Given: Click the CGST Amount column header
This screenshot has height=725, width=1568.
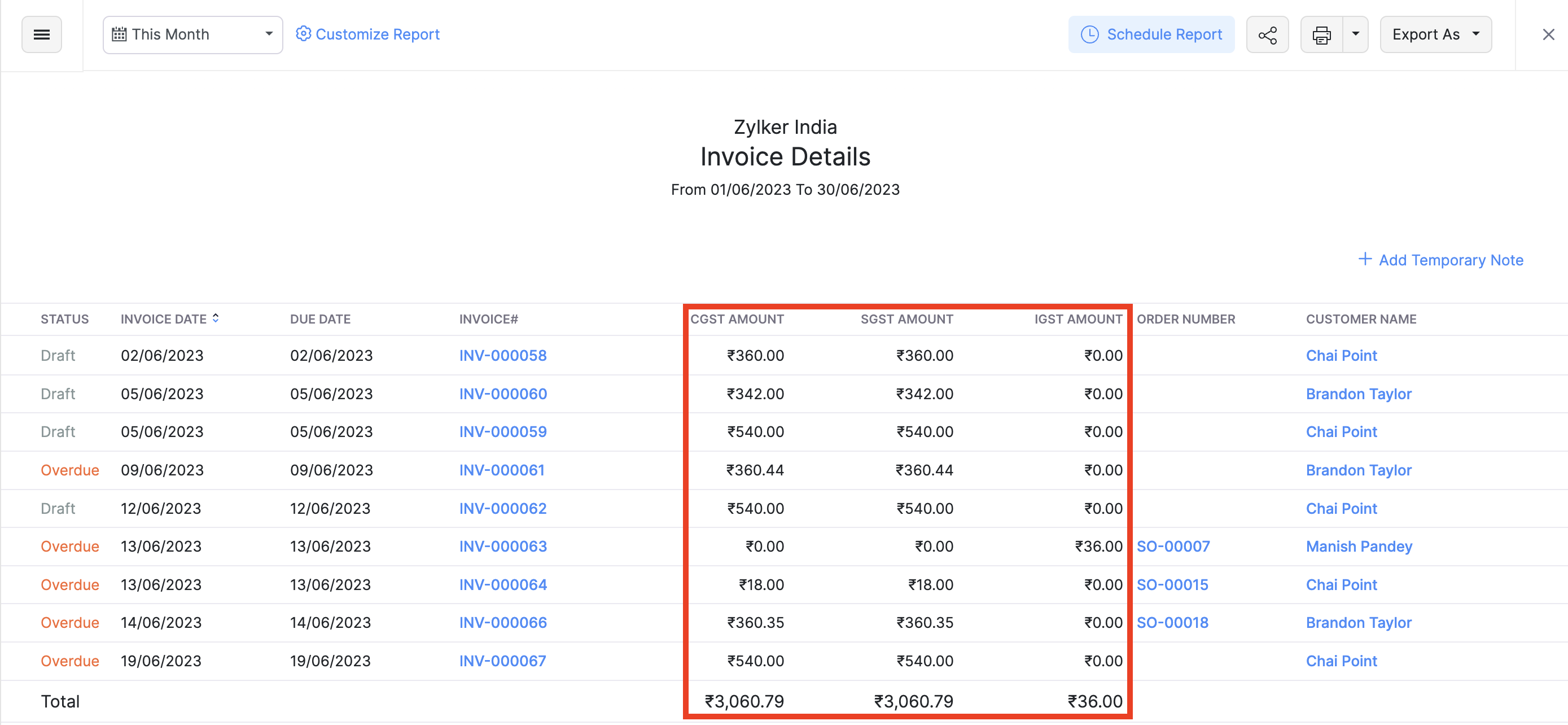Looking at the screenshot, I should pyautogui.click(x=737, y=319).
